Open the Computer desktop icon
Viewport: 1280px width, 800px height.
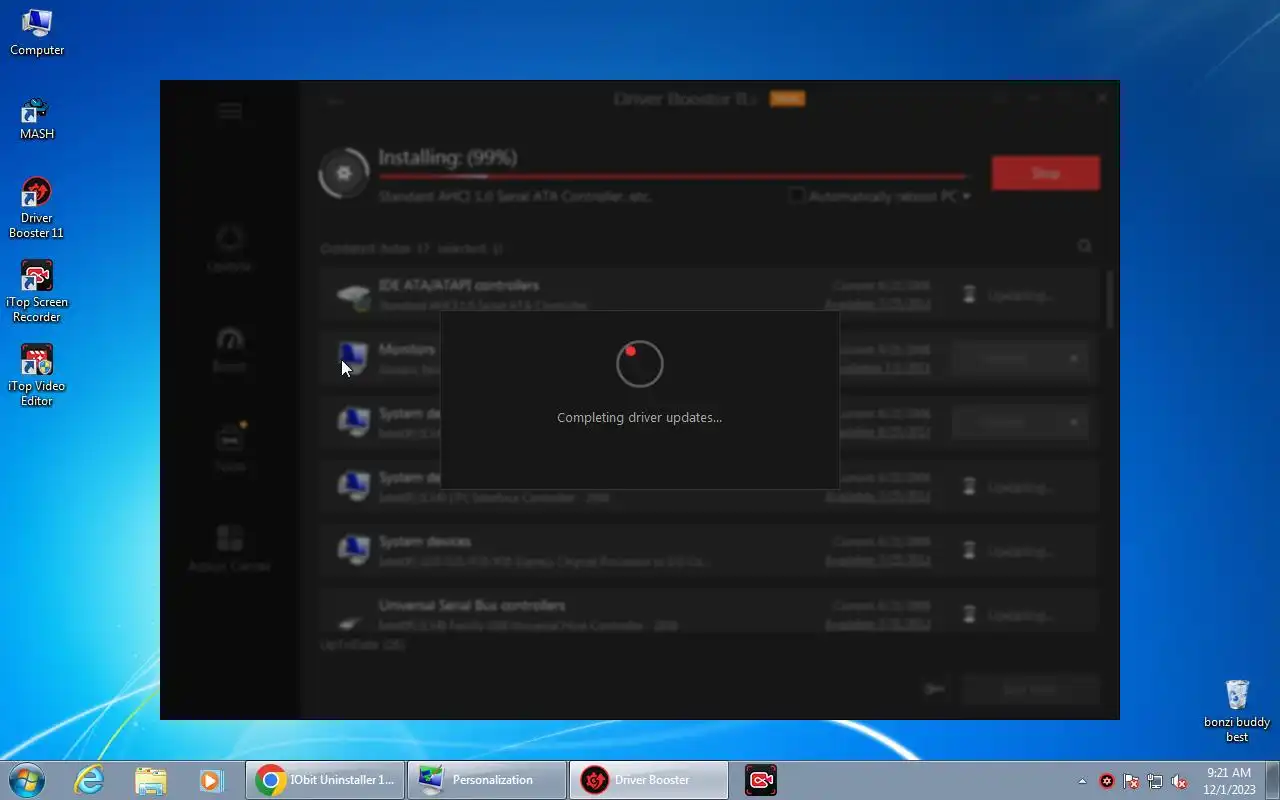pyautogui.click(x=37, y=32)
